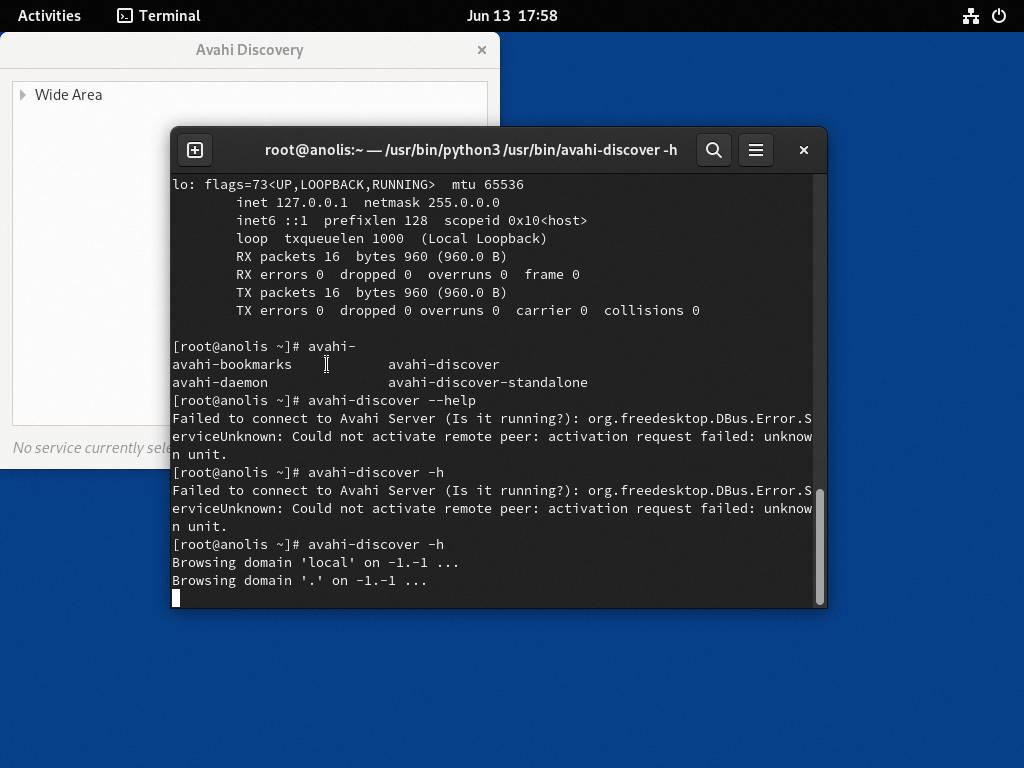Viewport: 1024px width, 768px height.
Task: Open the Activities overview
Action: (49, 16)
